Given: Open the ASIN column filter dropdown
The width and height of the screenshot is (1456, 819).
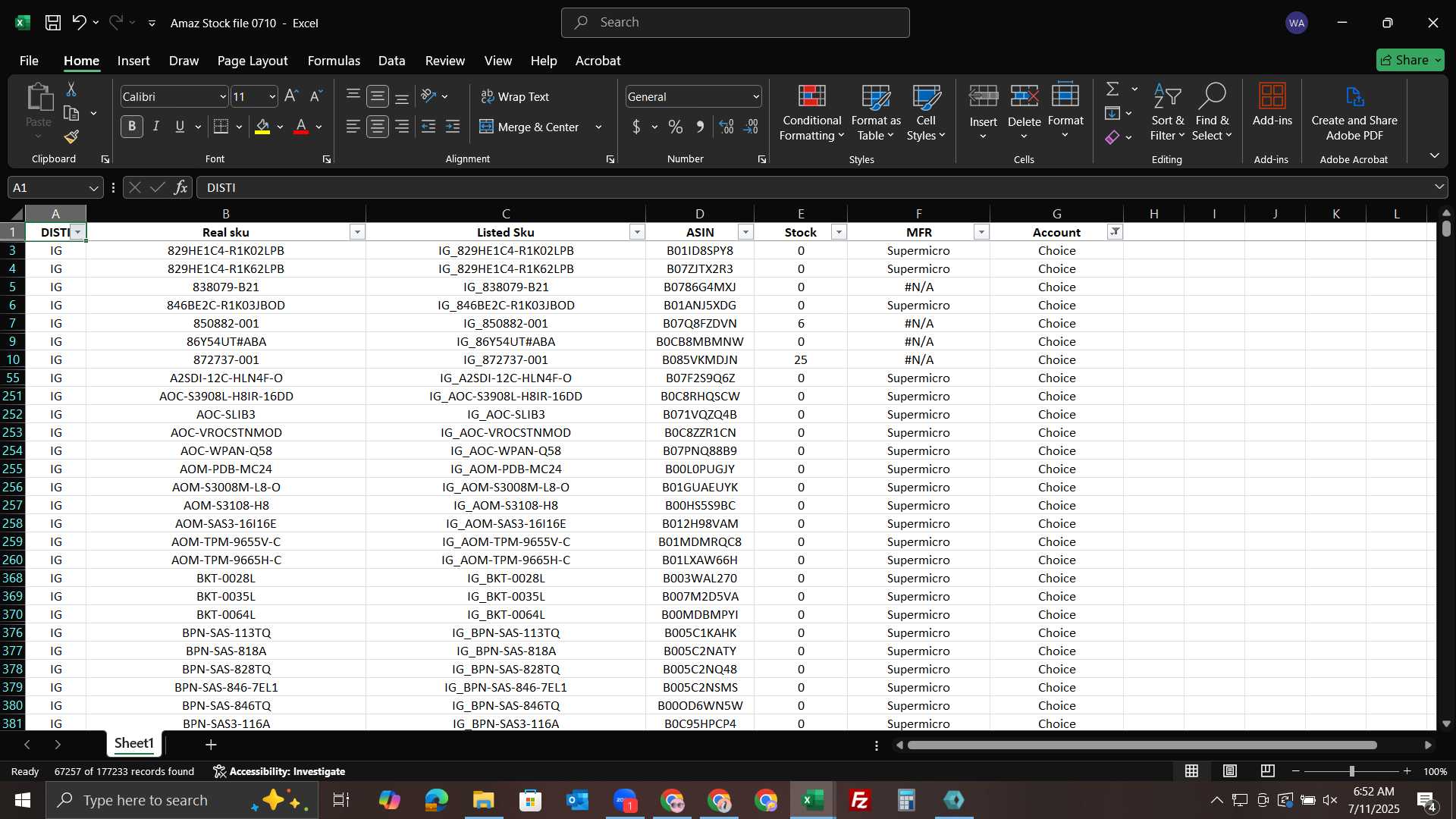Looking at the screenshot, I should (745, 232).
